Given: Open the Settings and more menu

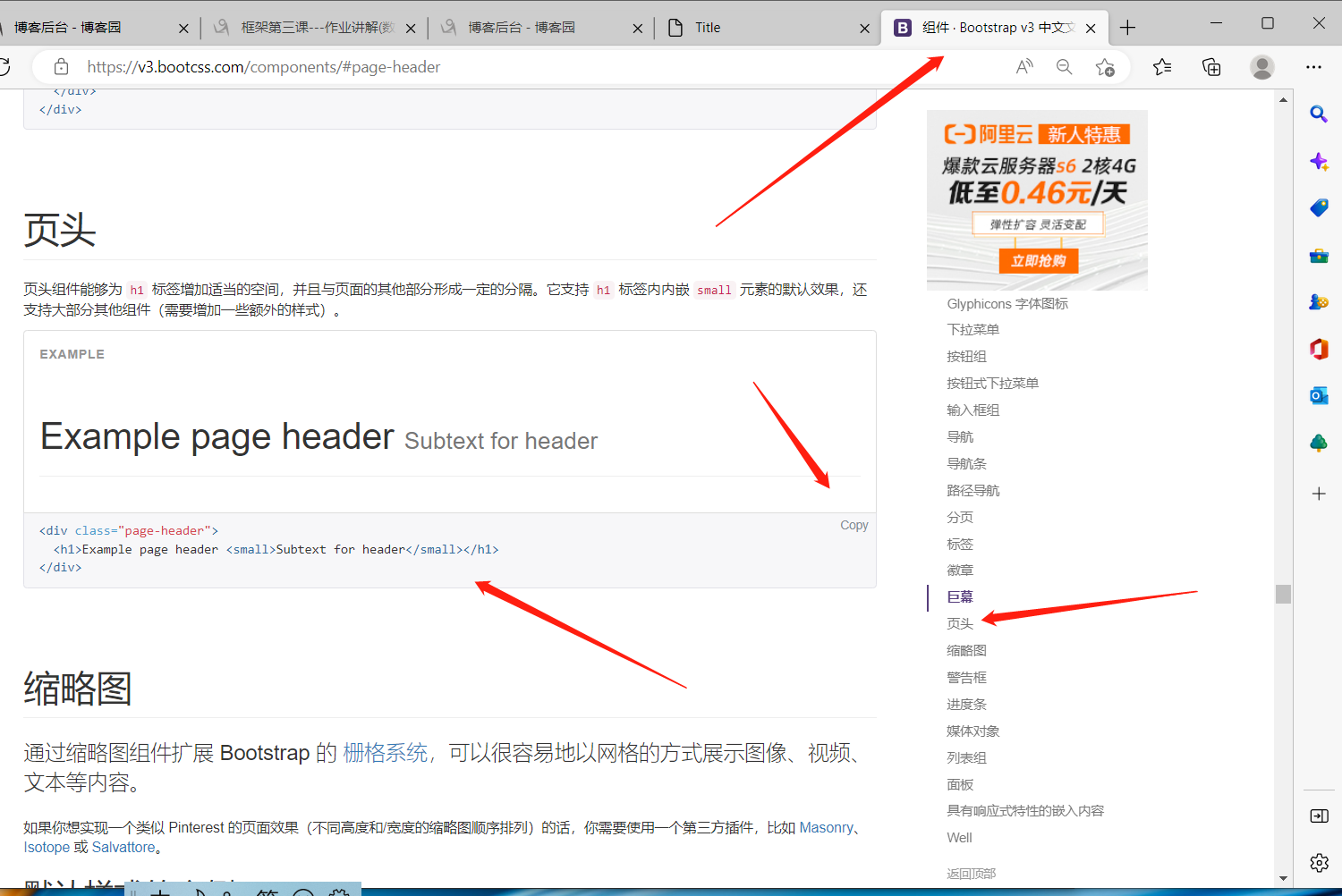Looking at the screenshot, I should (x=1314, y=66).
